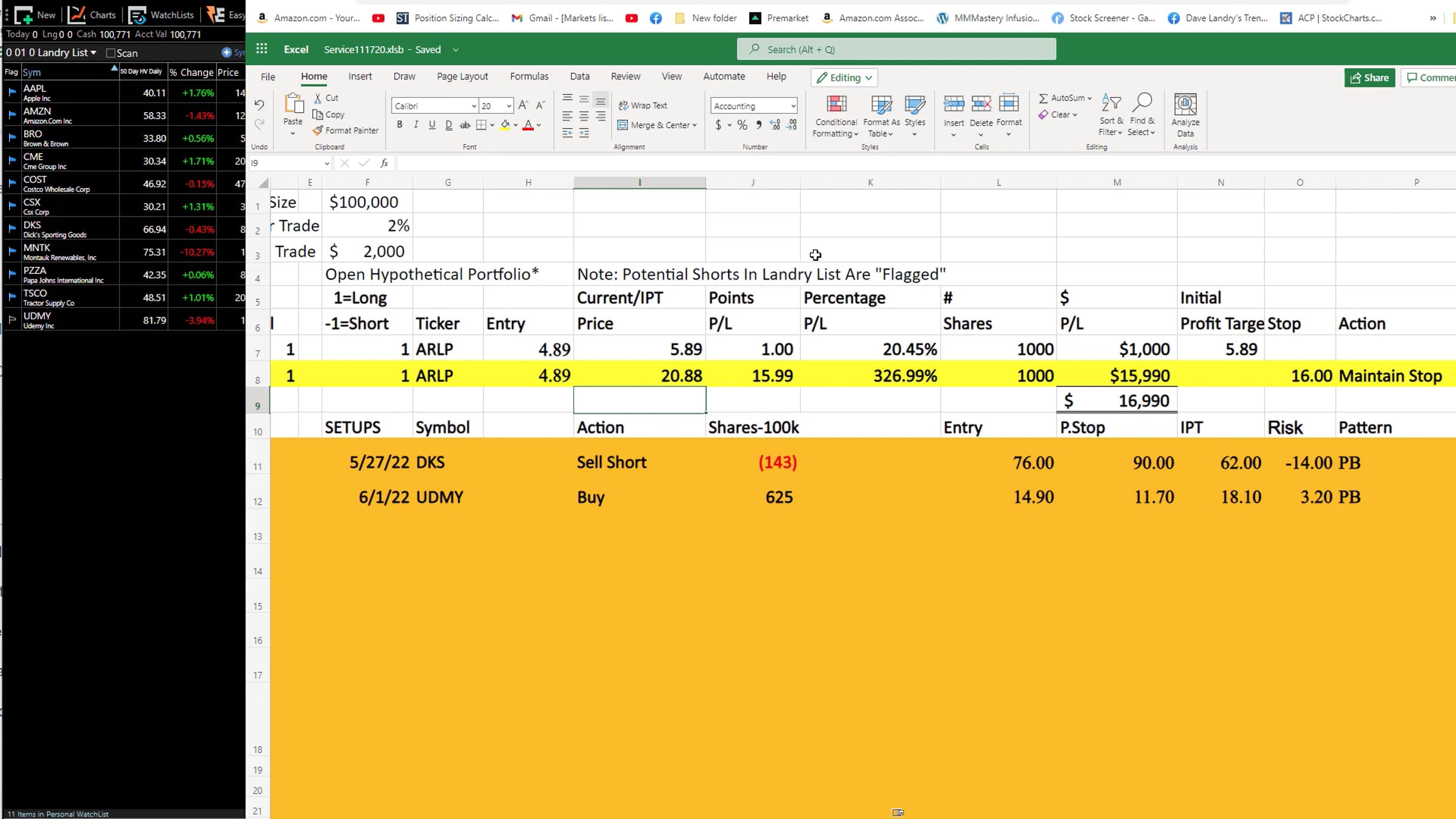Select the column I header
This screenshot has height=819, width=1456.
(639, 183)
